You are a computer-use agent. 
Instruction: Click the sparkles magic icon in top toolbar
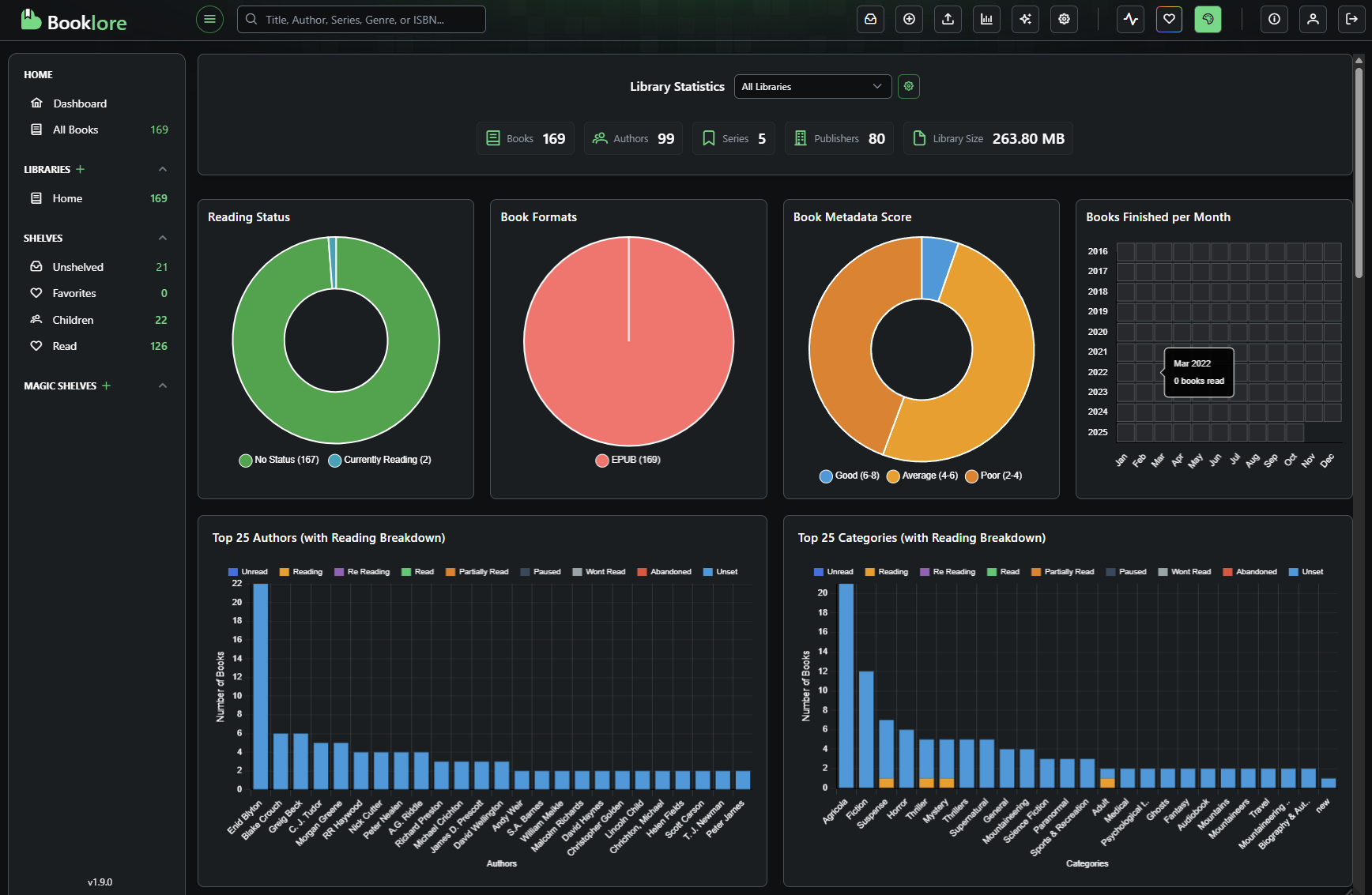[1025, 19]
